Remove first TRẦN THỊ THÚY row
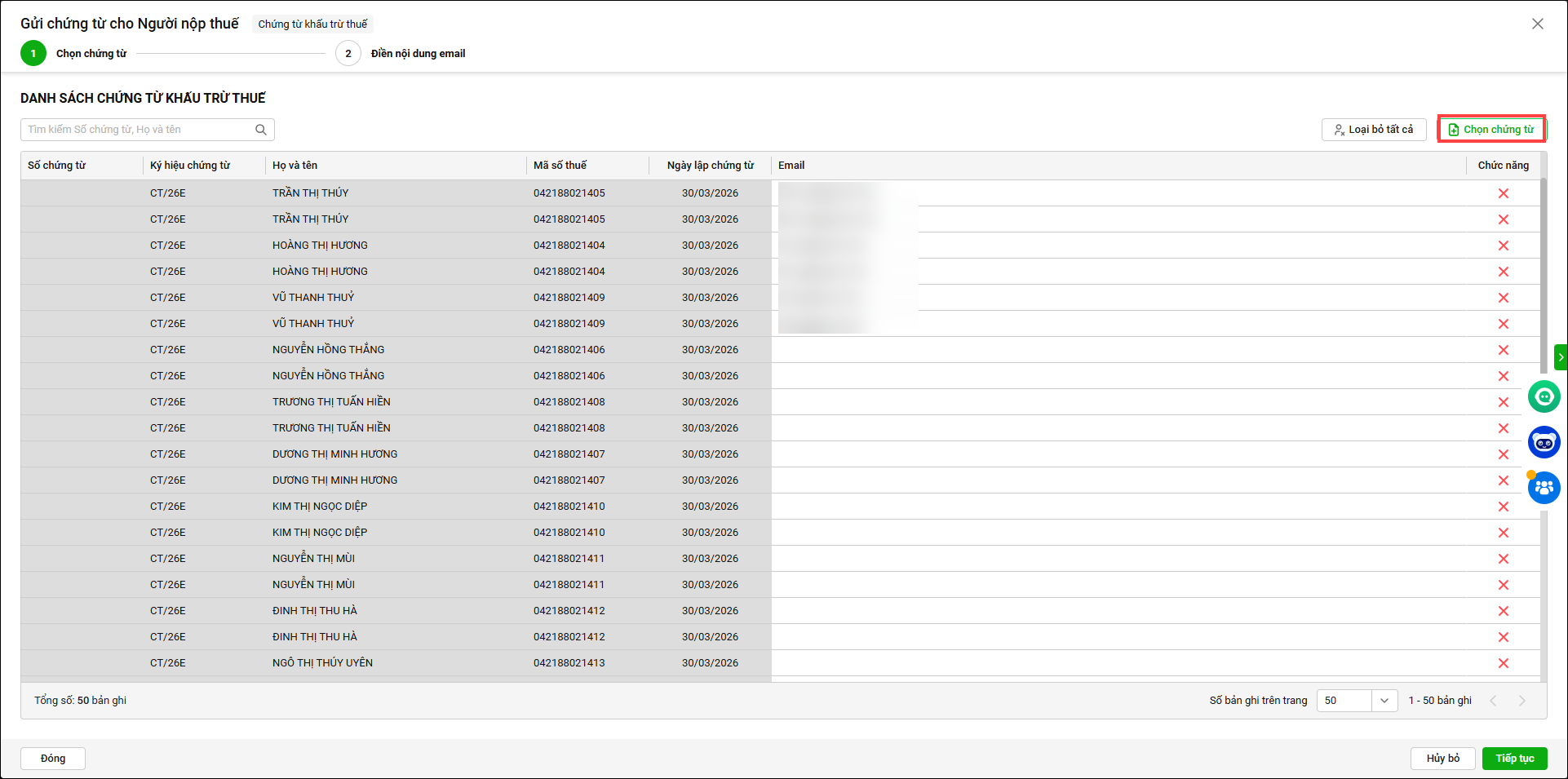This screenshot has width=1568, height=779. pyautogui.click(x=1503, y=193)
